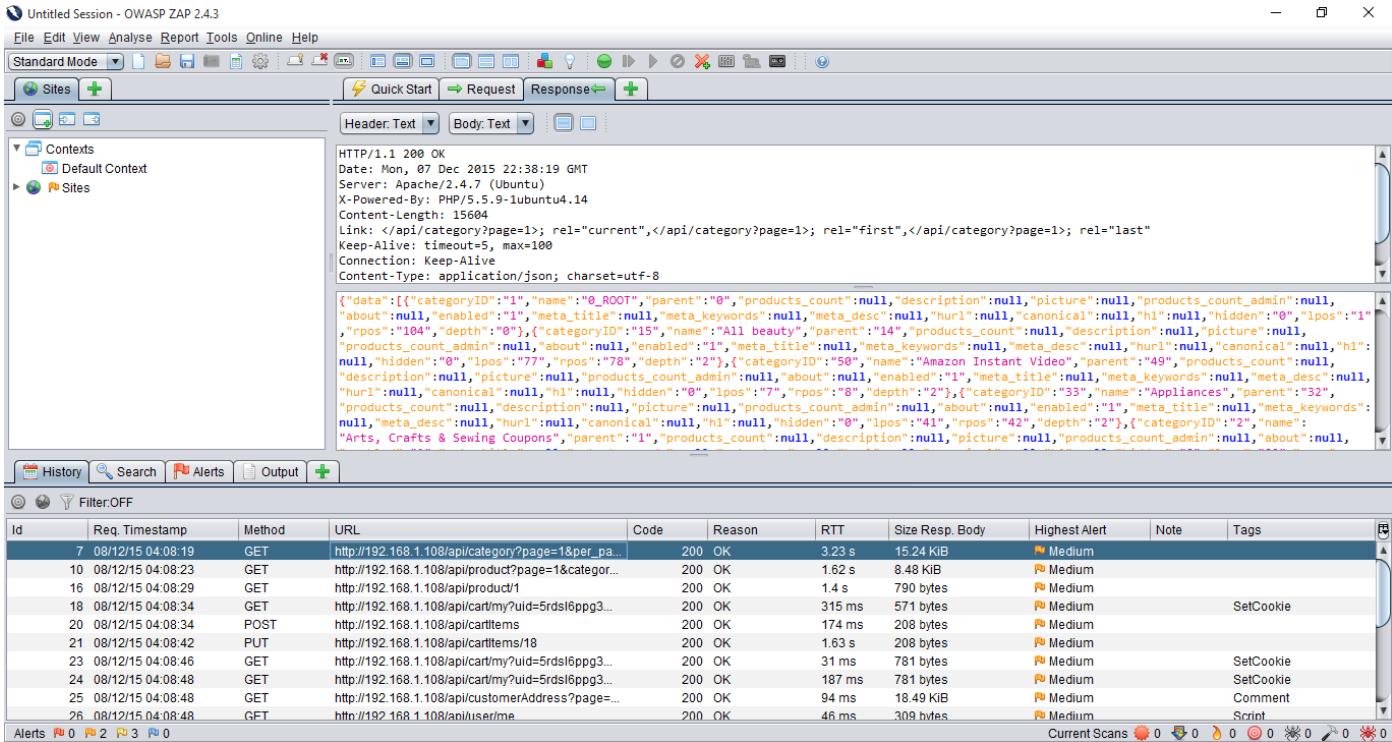
Task: Switch to the Output tab
Action: (270, 472)
